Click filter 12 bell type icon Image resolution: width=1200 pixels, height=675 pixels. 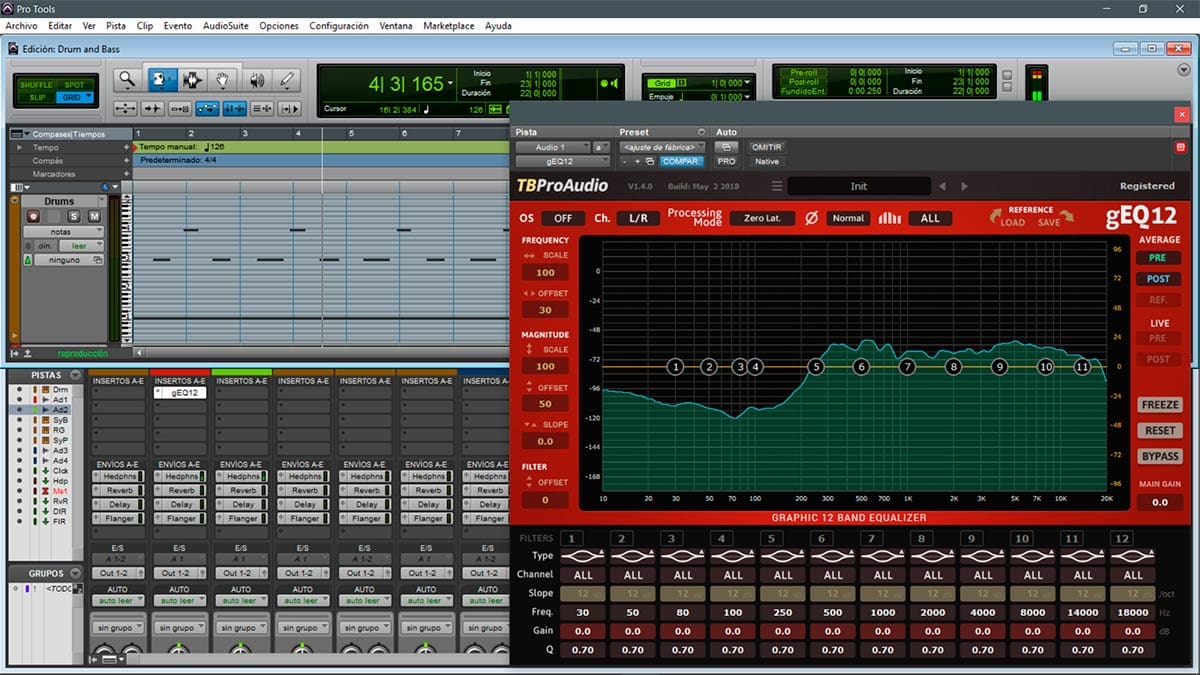(1133, 556)
